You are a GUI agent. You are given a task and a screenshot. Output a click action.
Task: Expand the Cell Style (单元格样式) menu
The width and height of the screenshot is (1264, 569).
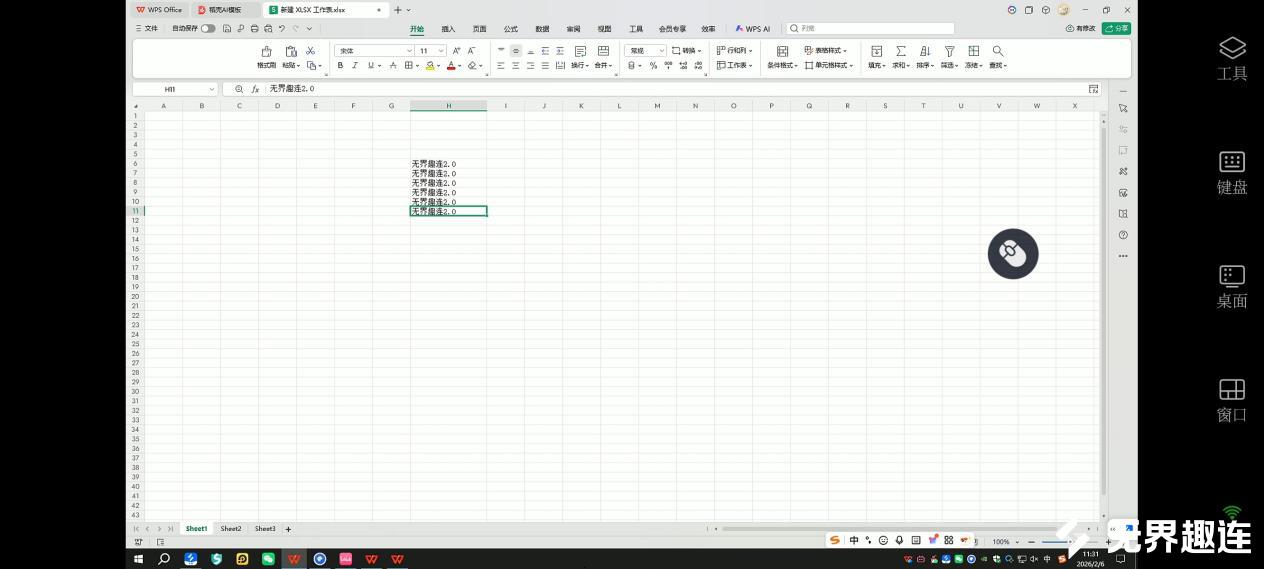(829, 65)
